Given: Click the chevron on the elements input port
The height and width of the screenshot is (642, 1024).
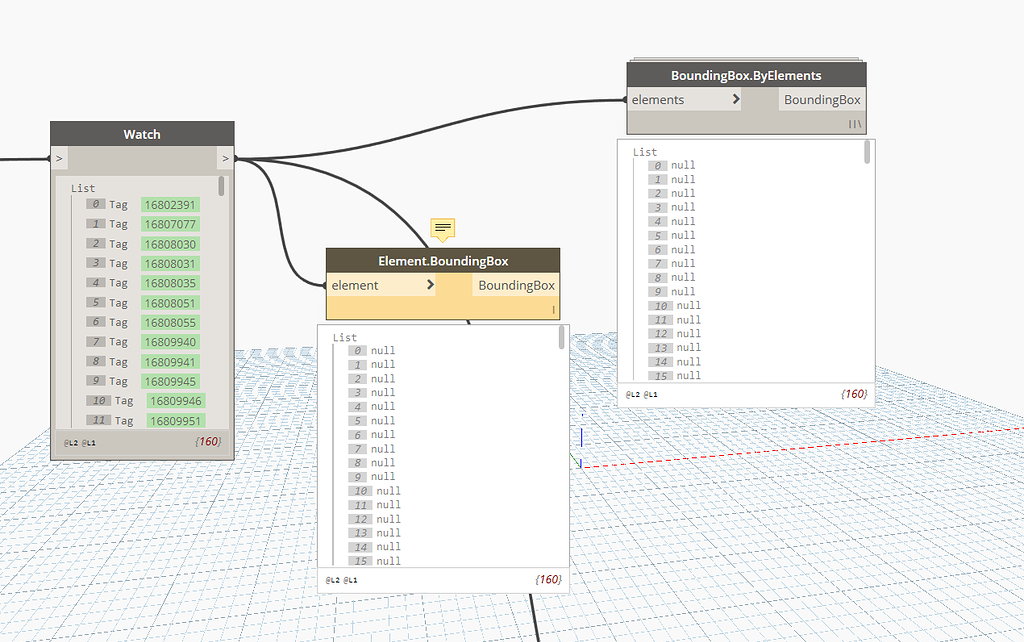Looking at the screenshot, I should (736, 99).
